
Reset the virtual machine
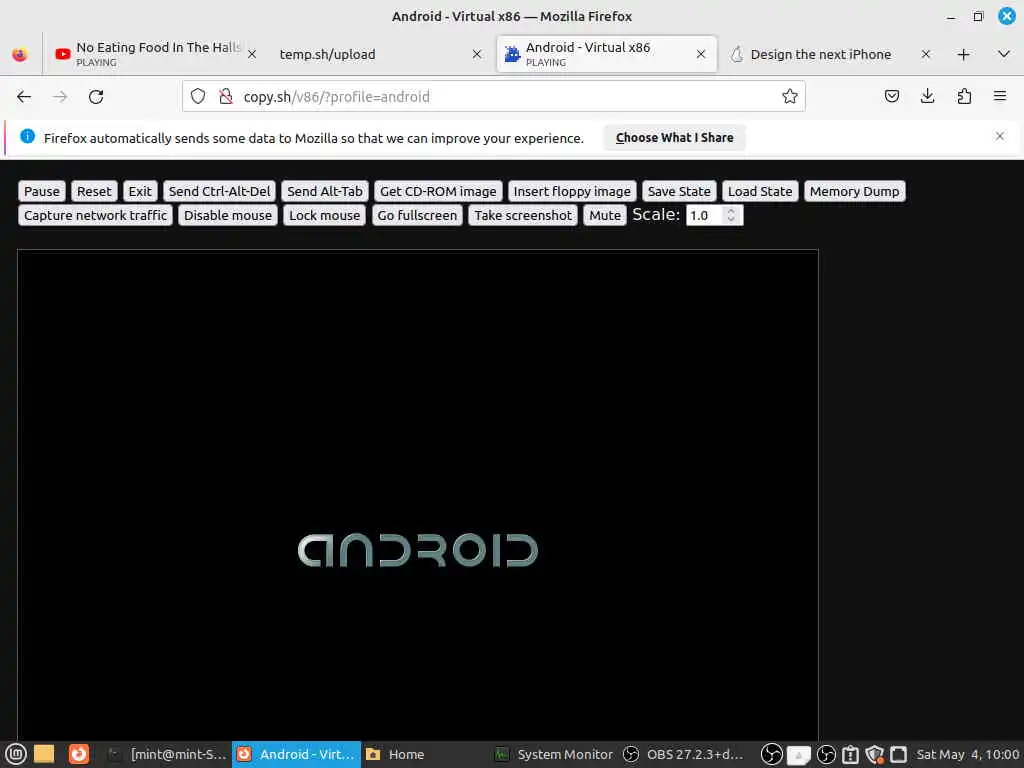coord(94,191)
